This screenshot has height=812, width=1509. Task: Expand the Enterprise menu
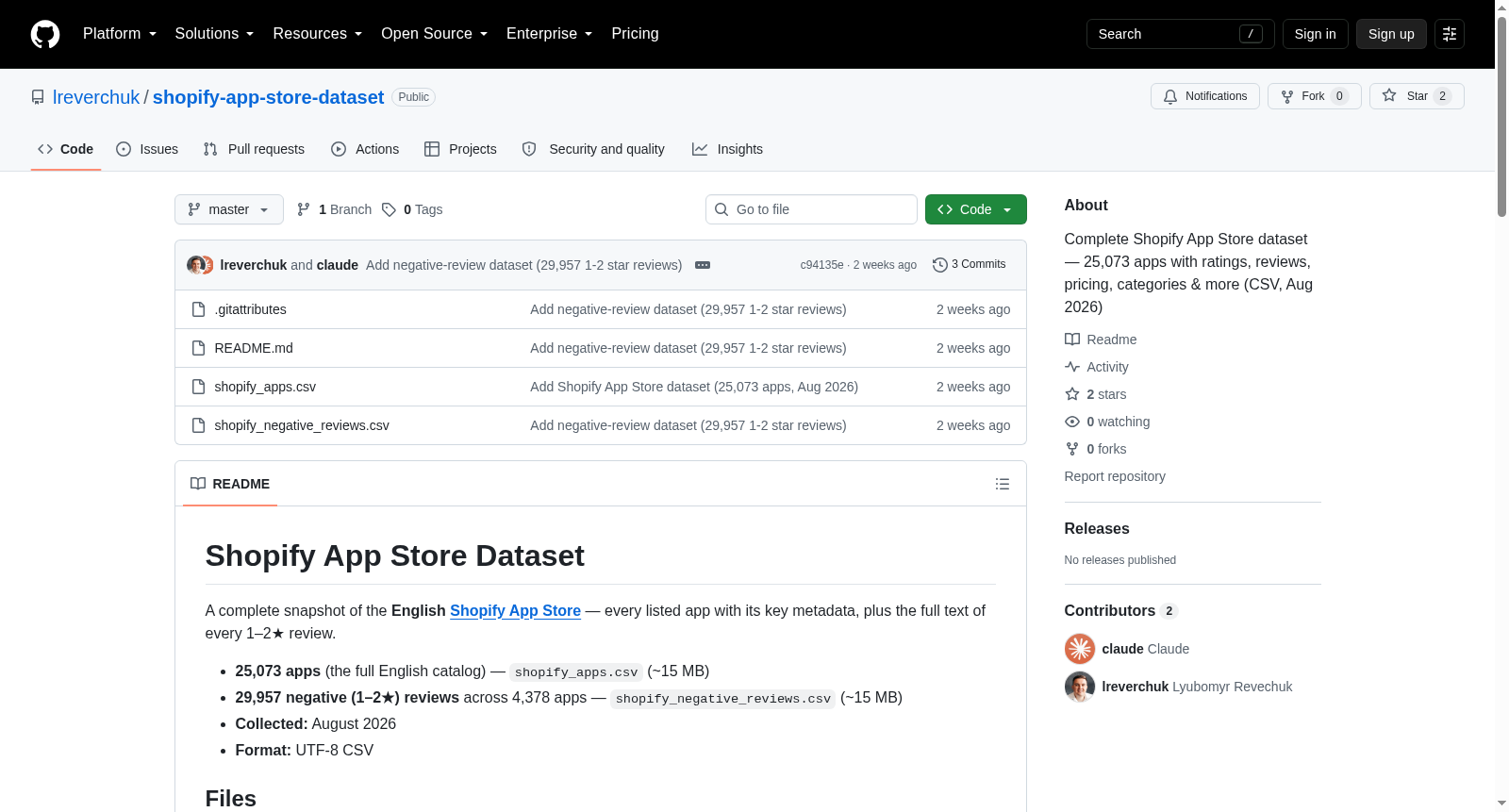coord(549,34)
